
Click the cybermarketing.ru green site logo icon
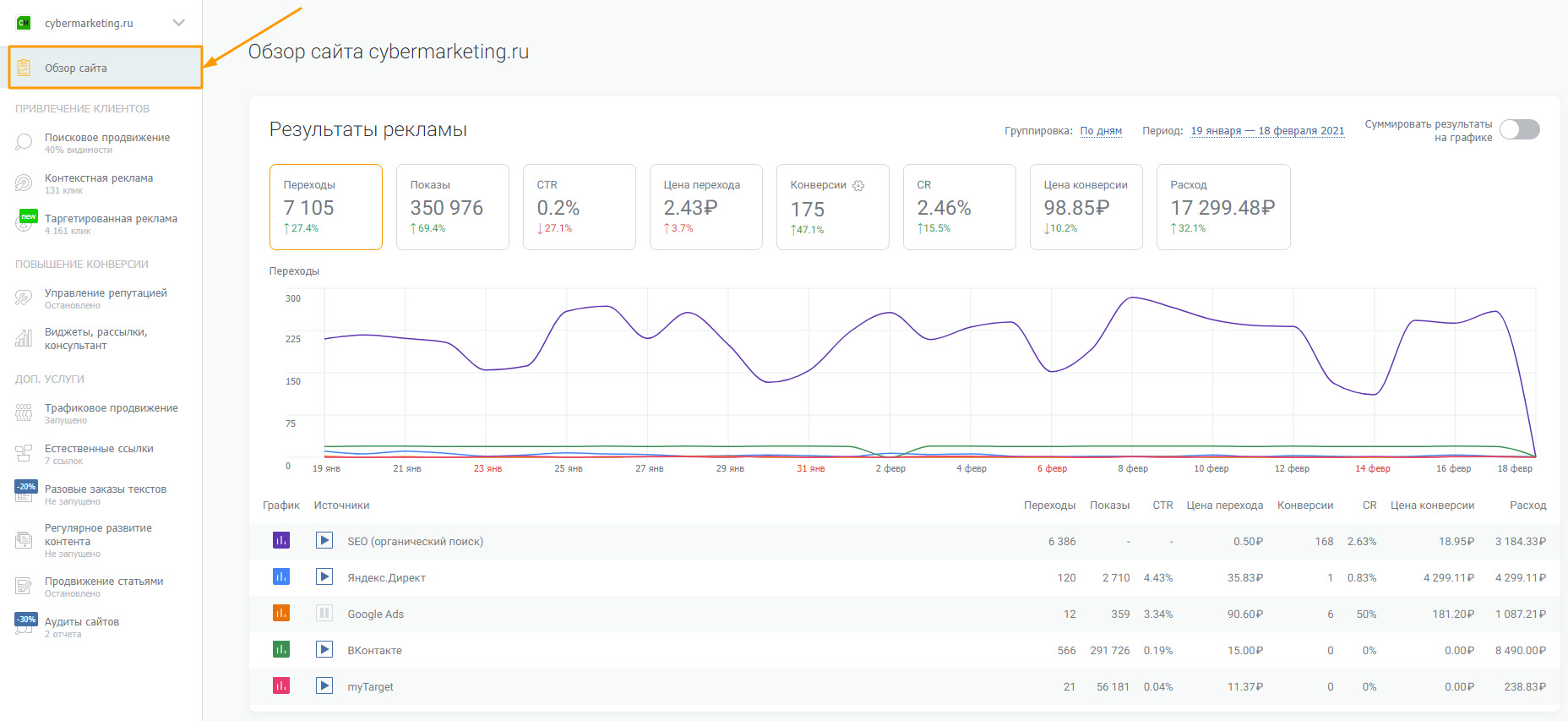(24, 23)
